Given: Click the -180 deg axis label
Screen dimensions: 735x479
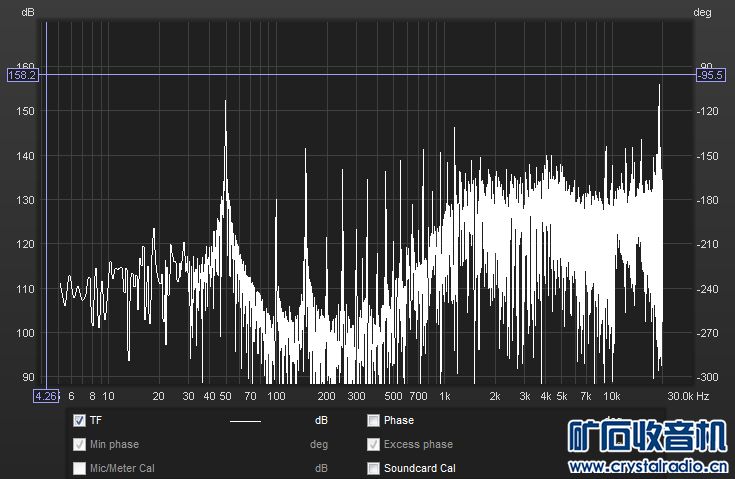Looking at the screenshot, I should (x=707, y=200).
